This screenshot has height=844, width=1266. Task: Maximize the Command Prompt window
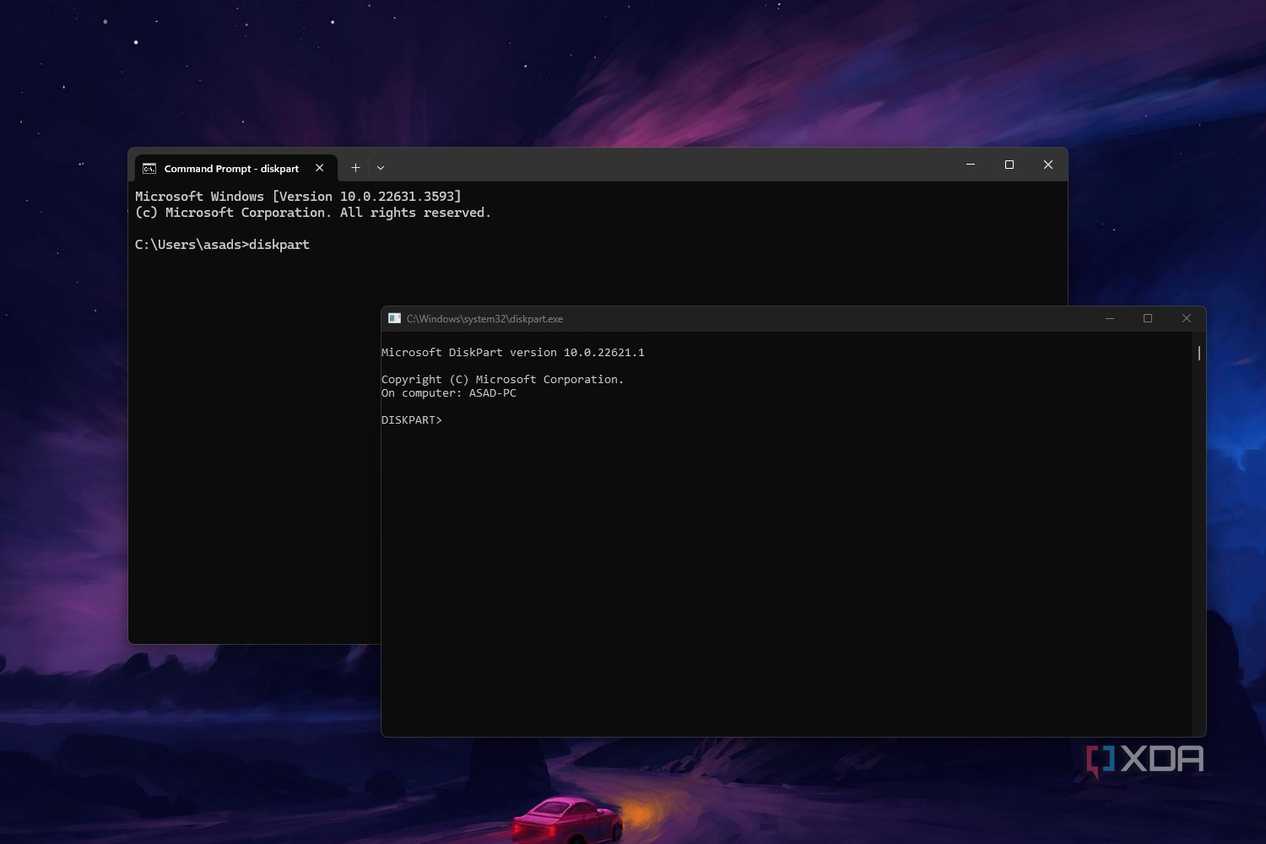[1009, 165]
